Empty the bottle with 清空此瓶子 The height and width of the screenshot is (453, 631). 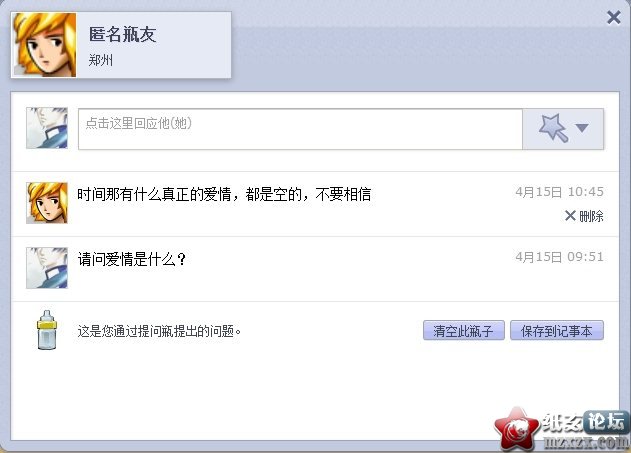click(464, 330)
